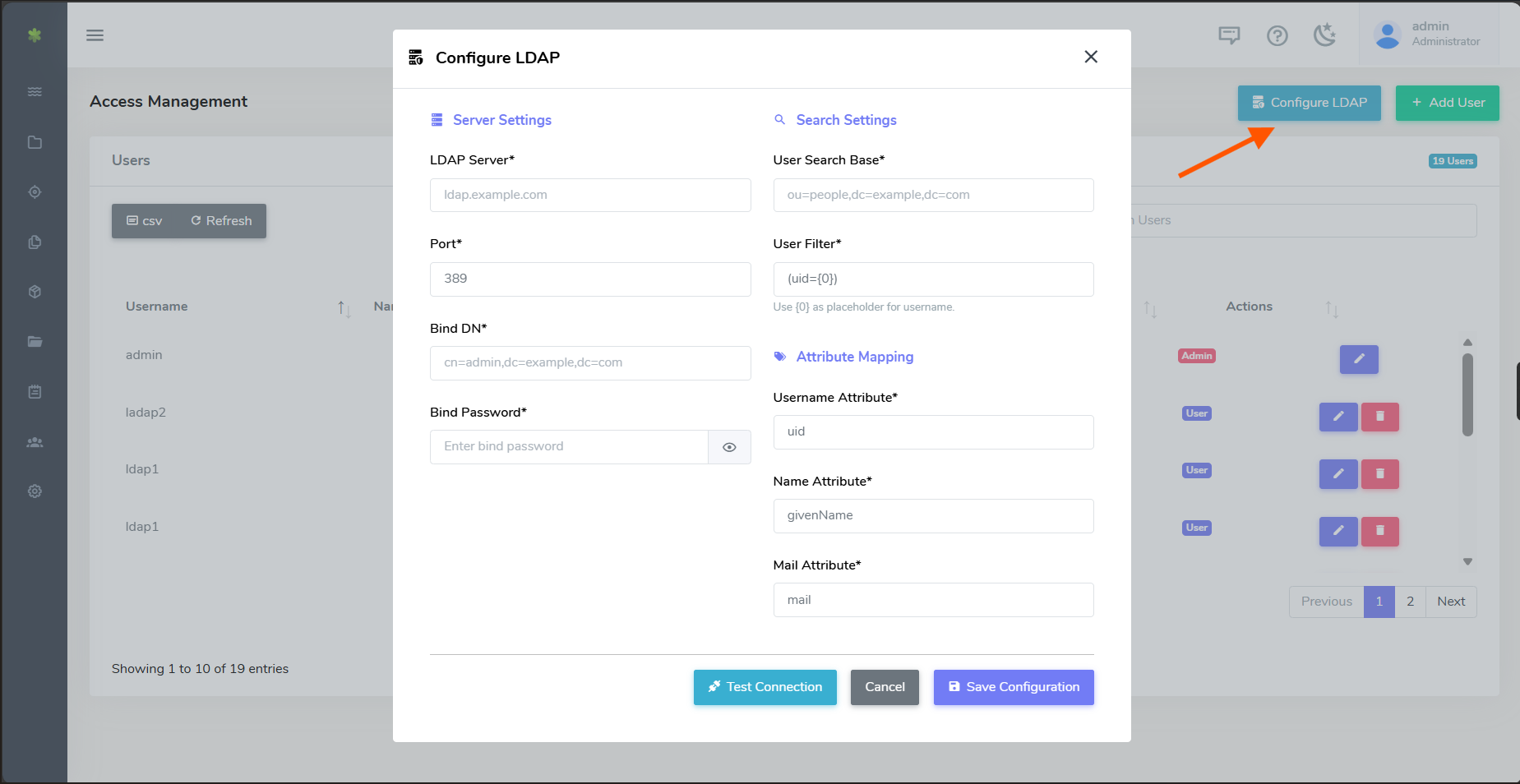Image resolution: width=1520 pixels, height=784 pixels.
Task: Cancel the LDAP configuration dialog
Action: click(x=885, y=687)
